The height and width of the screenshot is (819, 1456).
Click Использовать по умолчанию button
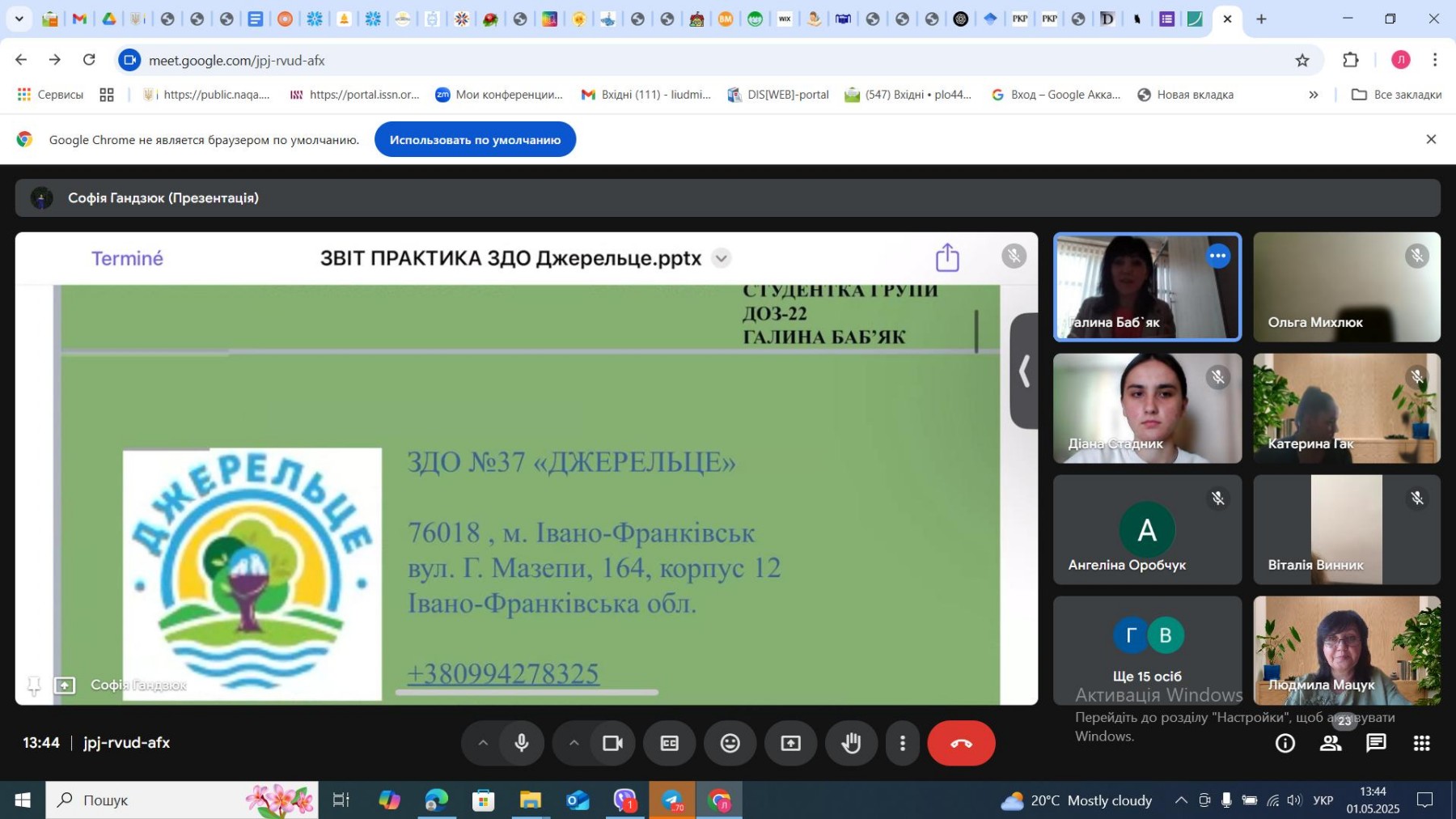[x=475, y=140]
